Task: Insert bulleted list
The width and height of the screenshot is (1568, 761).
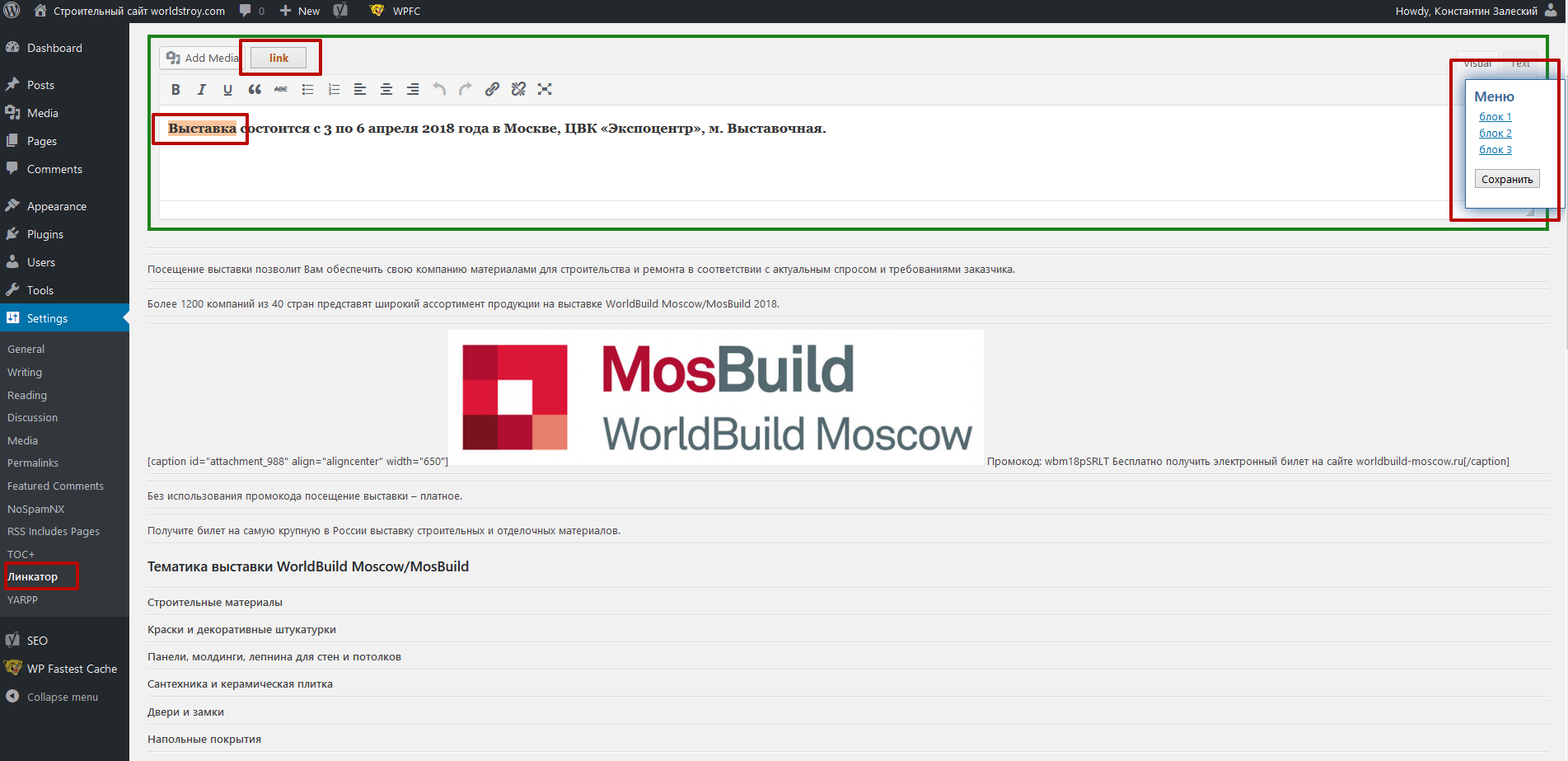Action: click(x=307, y=89)
